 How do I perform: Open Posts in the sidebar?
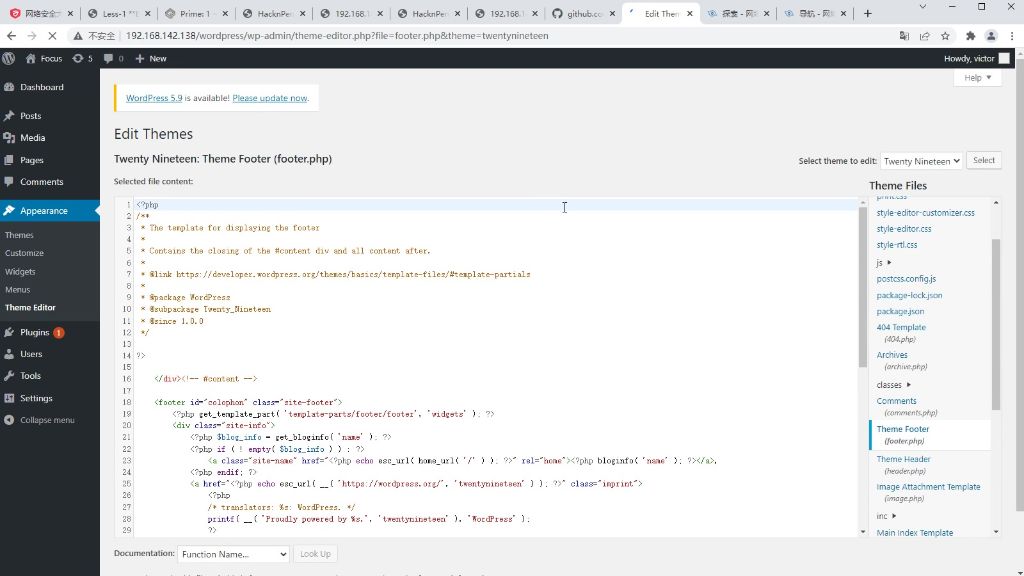[30, 116]
